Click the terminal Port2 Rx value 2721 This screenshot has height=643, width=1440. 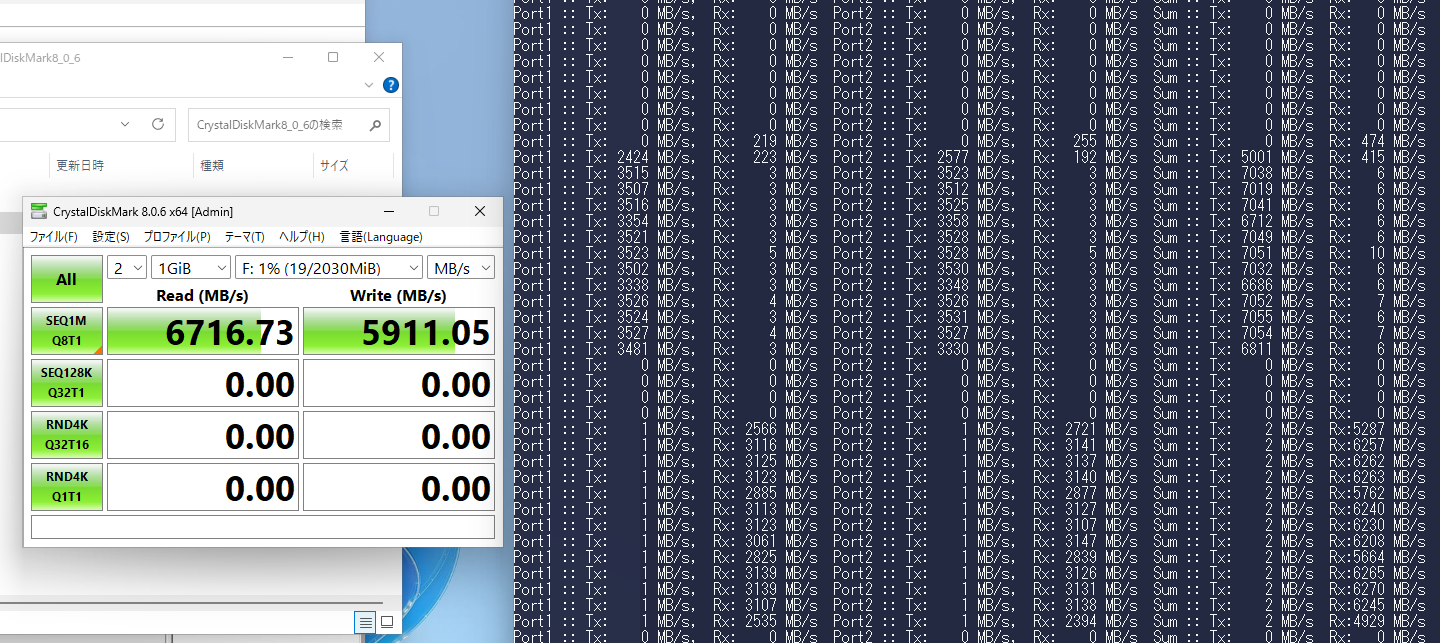pos(1082,429)
